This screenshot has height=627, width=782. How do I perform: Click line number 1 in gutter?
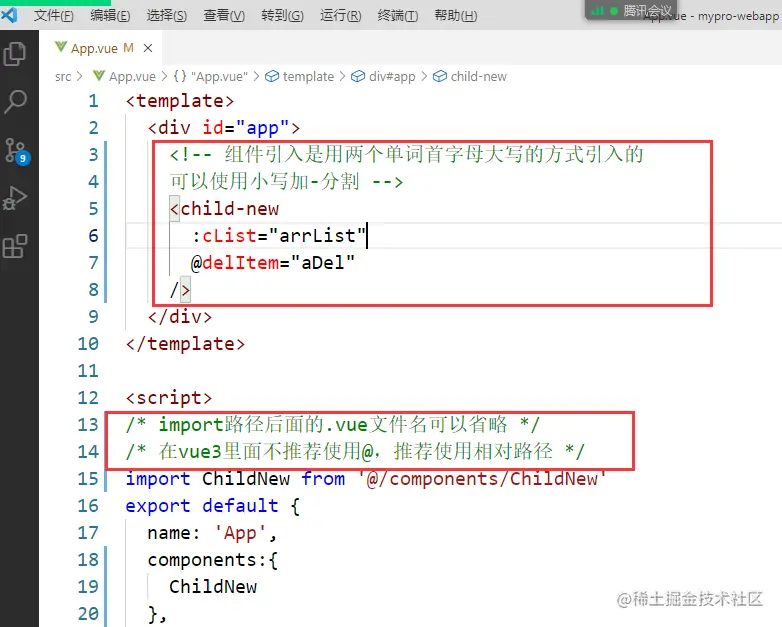(93, 101)
